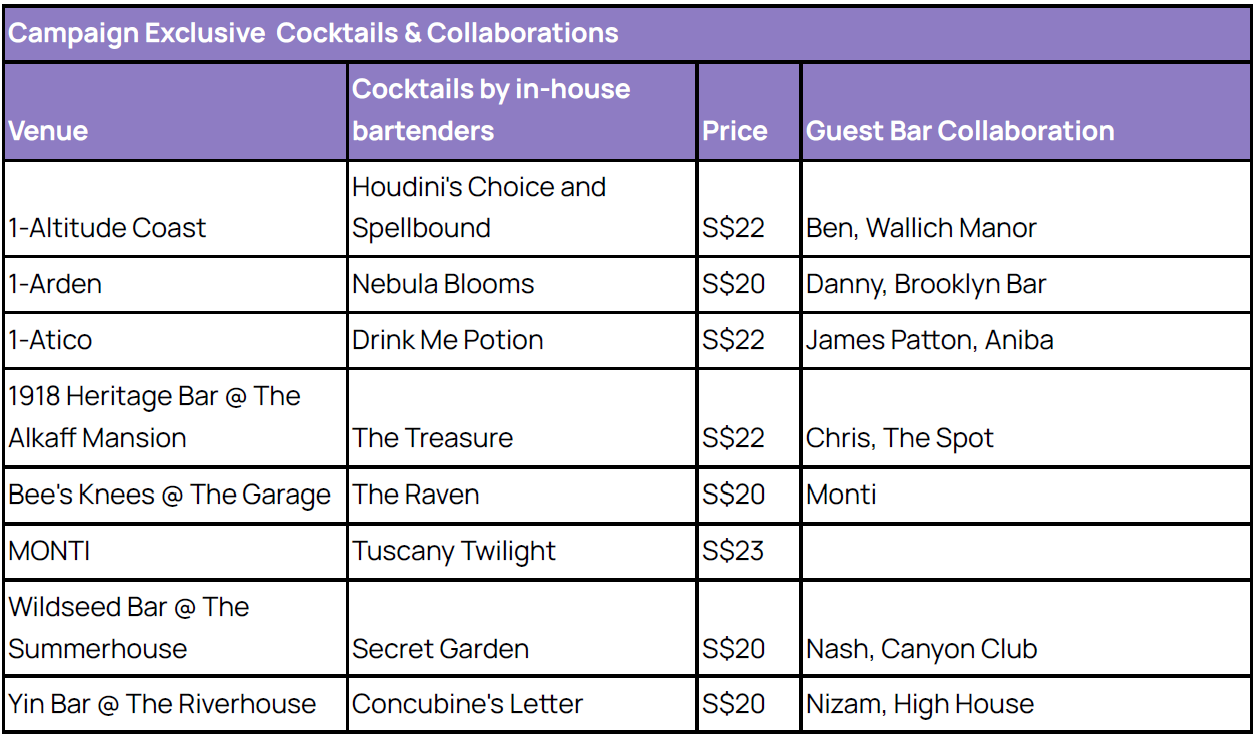The image size is (1258, 736).
Task: Select the Houdini's Choice and Spellbound cell
Action: tap(522, 208)
